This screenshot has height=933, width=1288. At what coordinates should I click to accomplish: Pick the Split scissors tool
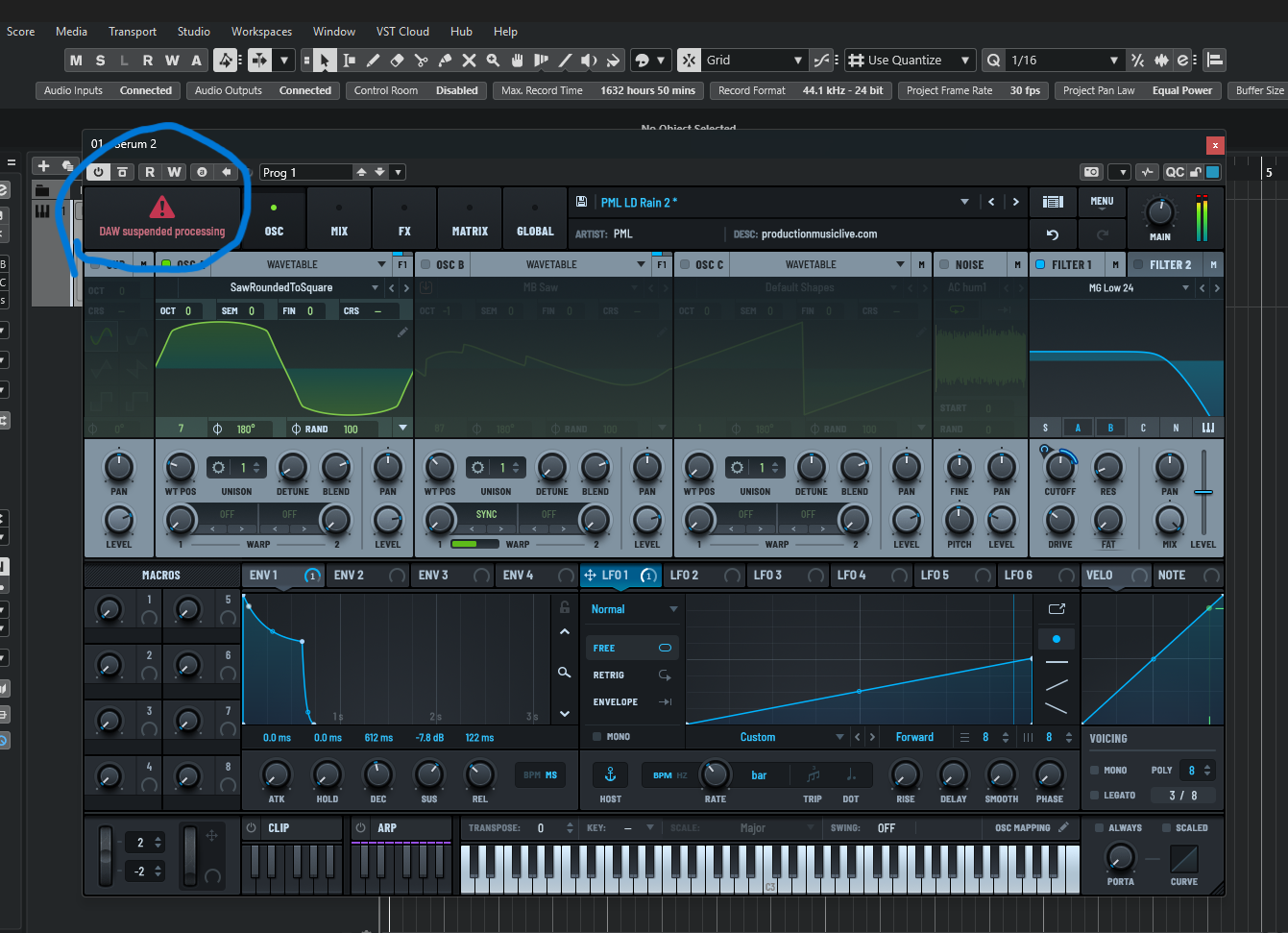click(421, 61)
